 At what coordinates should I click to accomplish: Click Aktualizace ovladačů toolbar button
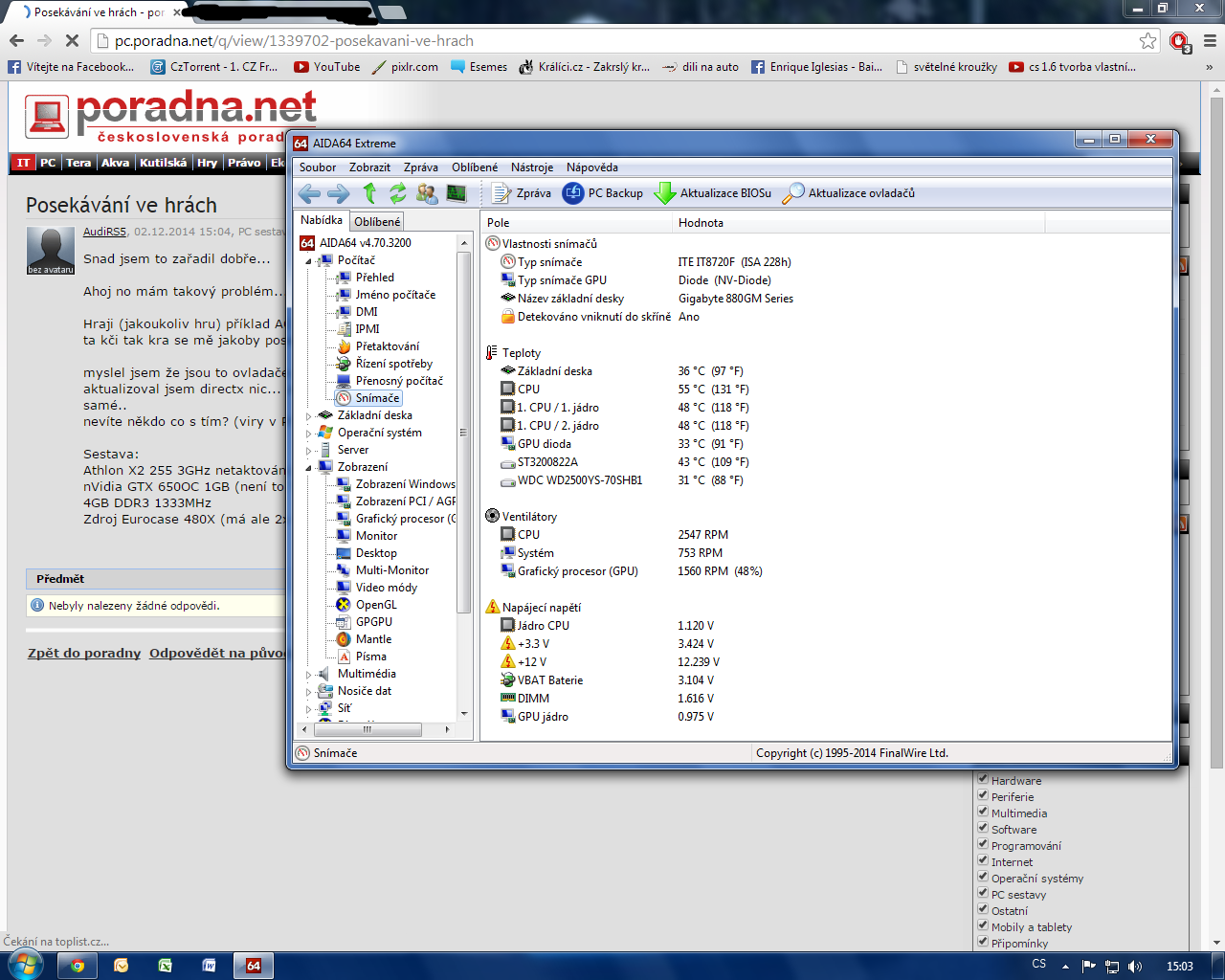[x=849, y=193]
